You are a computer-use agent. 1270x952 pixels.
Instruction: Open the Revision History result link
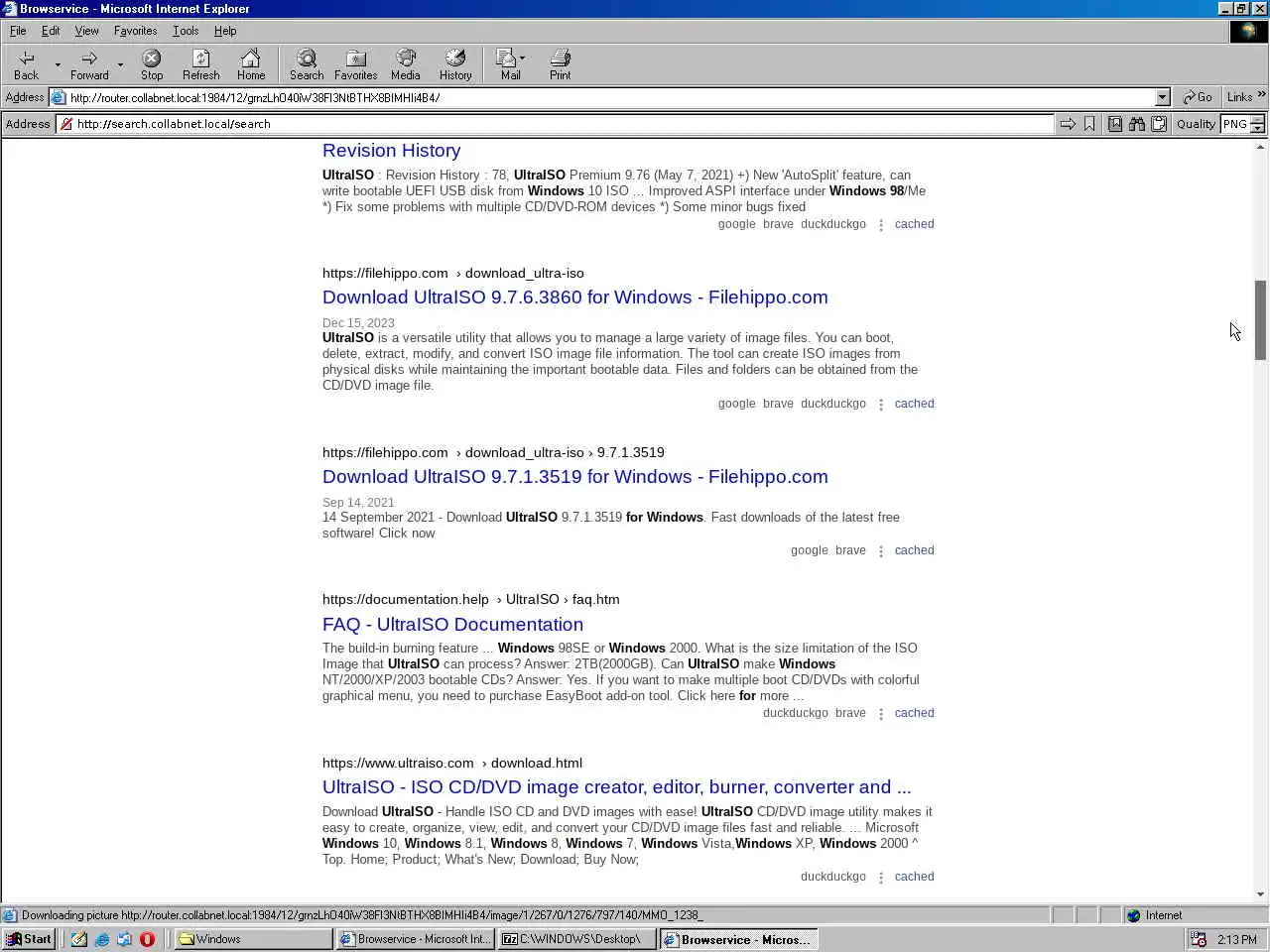[x=391, y=151]
